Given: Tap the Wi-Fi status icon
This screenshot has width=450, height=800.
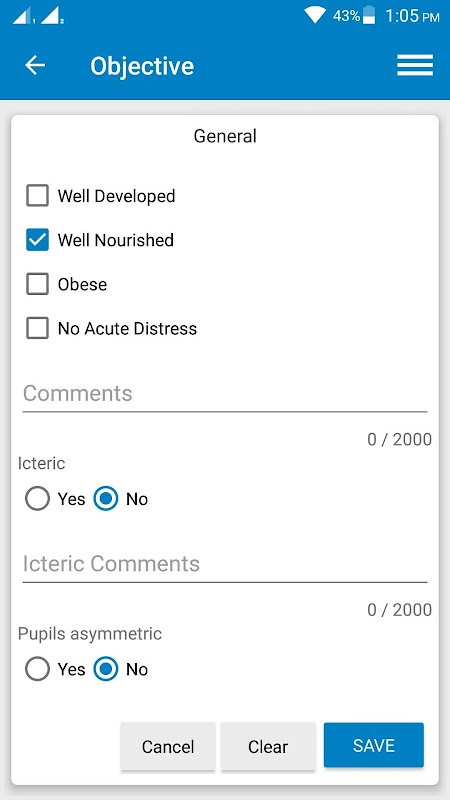Looking at the screenshot, I should tap(314, 15).
